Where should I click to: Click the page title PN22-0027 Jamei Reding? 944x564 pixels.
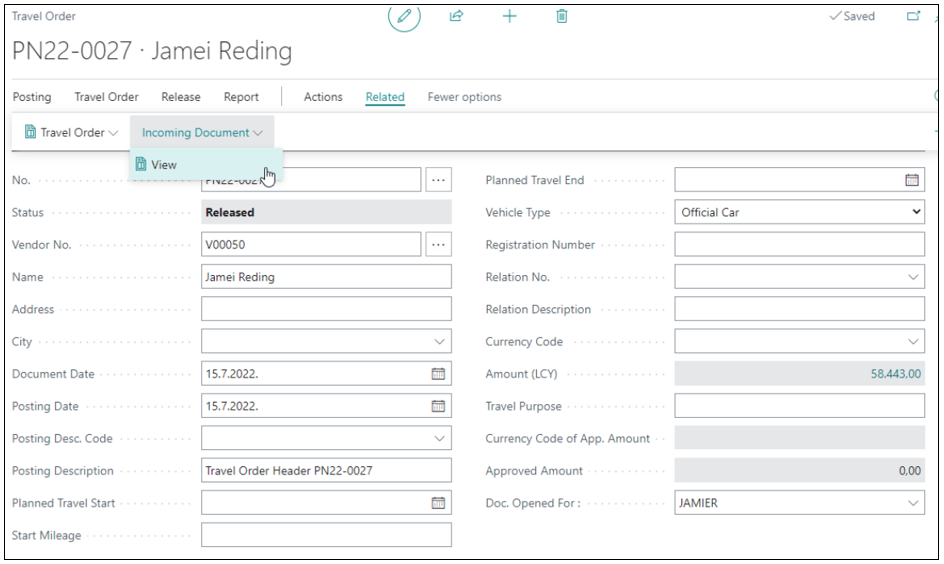coord(152,51)
